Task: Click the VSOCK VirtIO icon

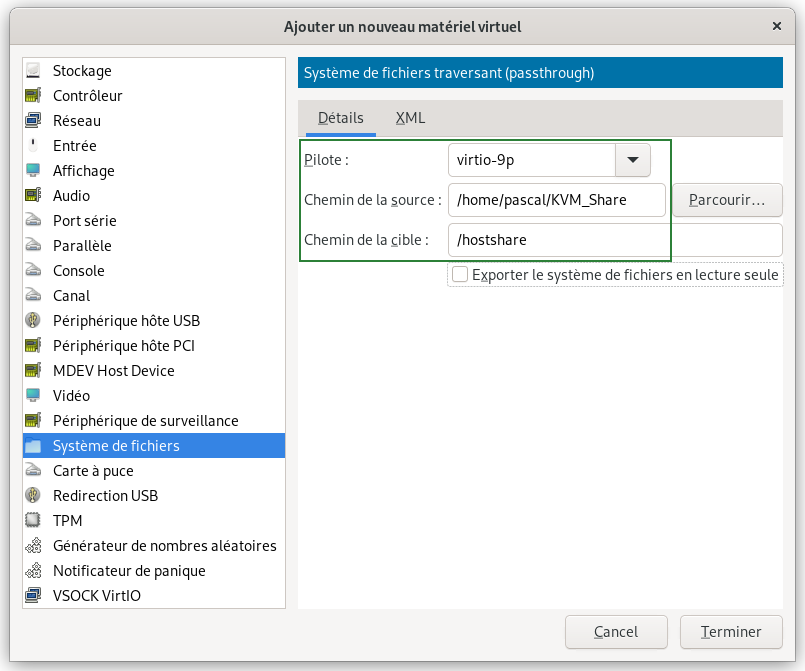Action: tap(33, 596)
